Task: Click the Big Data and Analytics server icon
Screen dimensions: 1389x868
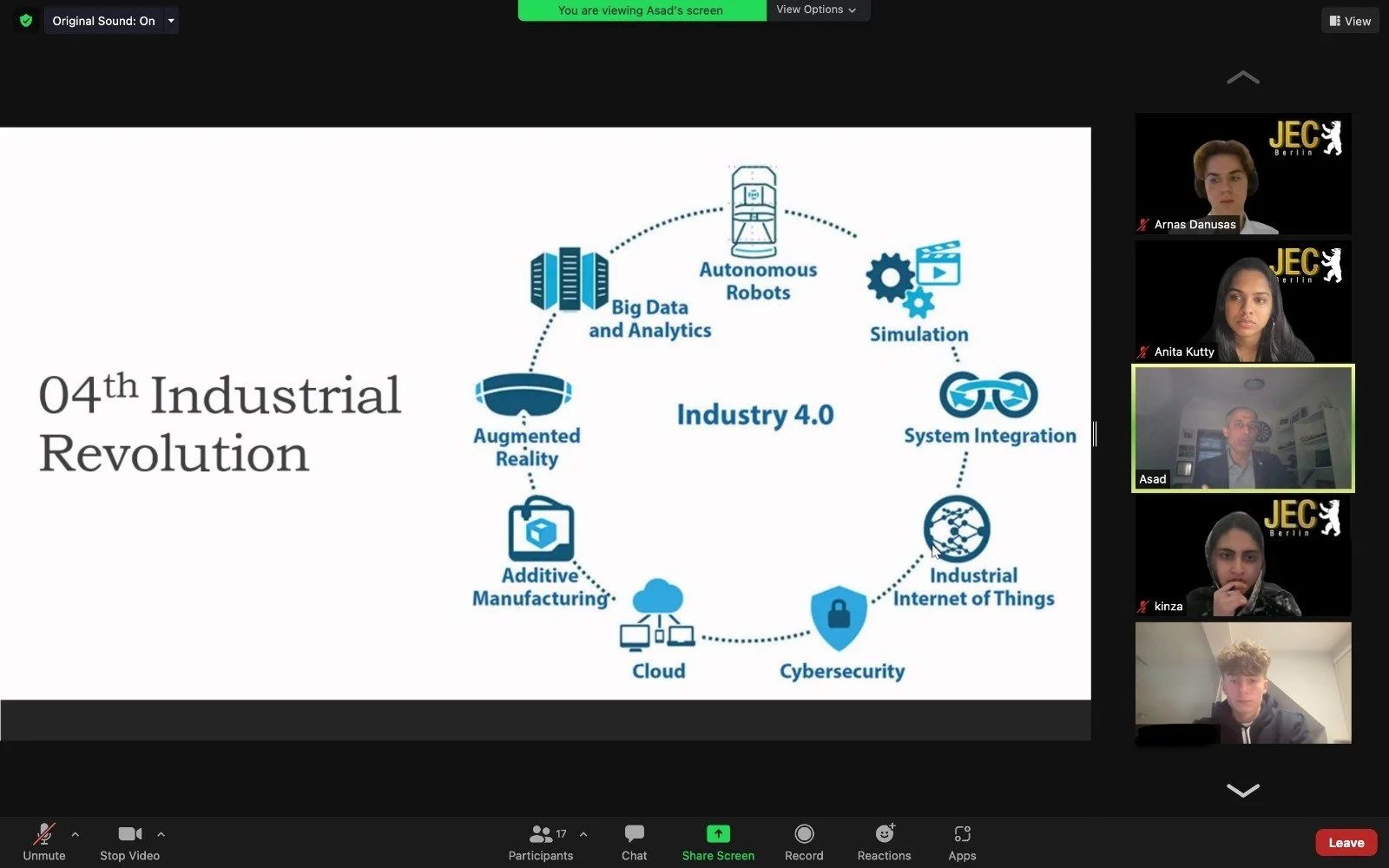Action: pos(569,279)
